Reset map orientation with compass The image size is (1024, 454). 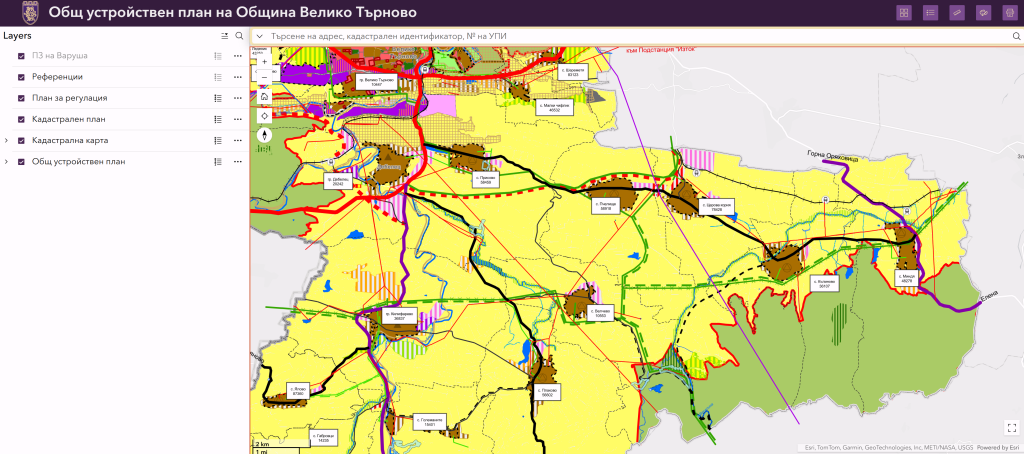click(264, 135)
